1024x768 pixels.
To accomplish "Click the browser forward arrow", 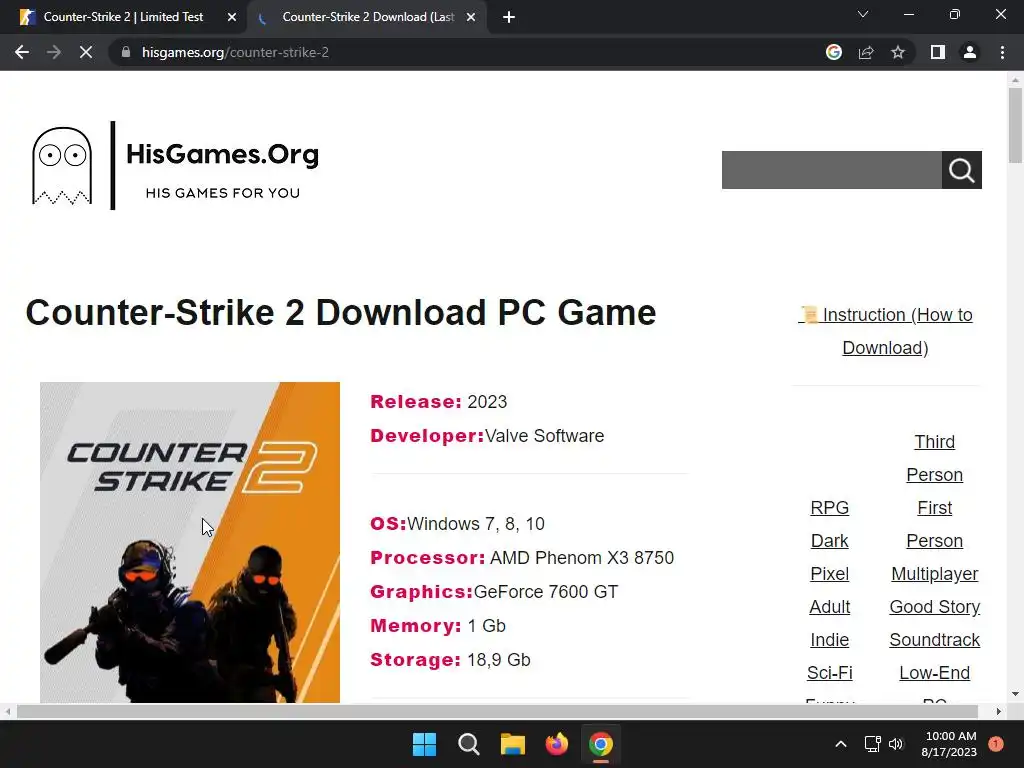I will 54,52.
